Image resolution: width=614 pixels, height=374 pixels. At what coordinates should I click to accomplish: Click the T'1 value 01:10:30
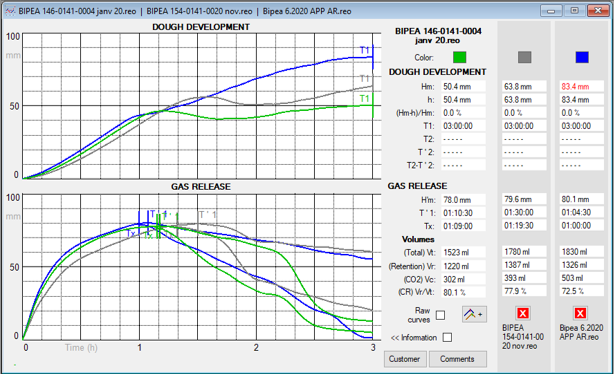pos(463,213)
